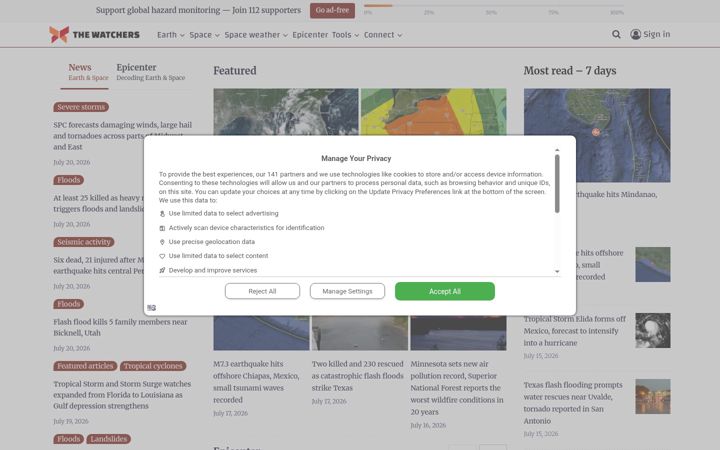Expand the Connect menu
The width and height of the screenshot is (720, 450).
383,35
